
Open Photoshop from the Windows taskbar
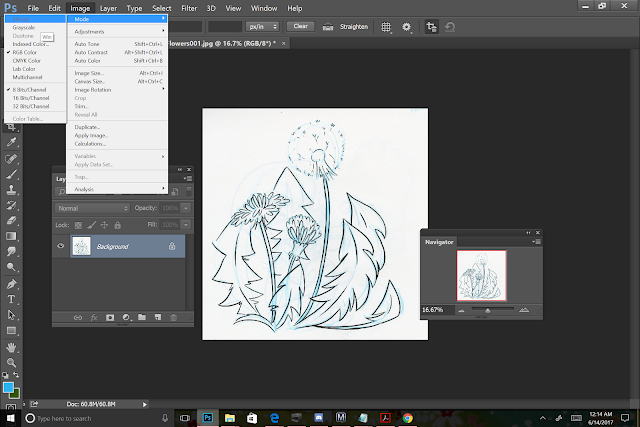coord(208,417)
